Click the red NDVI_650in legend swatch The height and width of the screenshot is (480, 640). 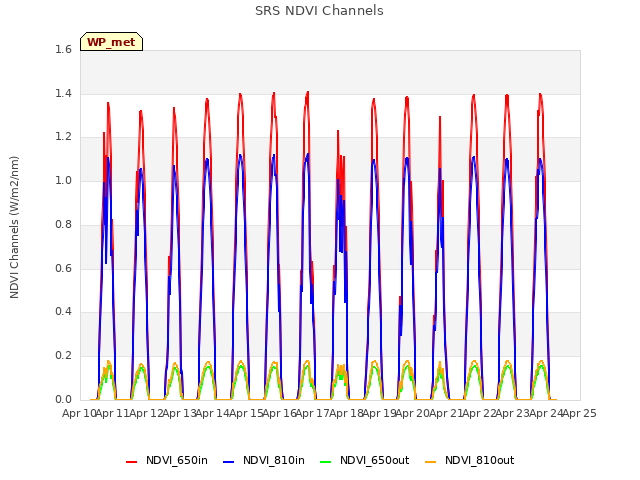[x=131, y=462]
